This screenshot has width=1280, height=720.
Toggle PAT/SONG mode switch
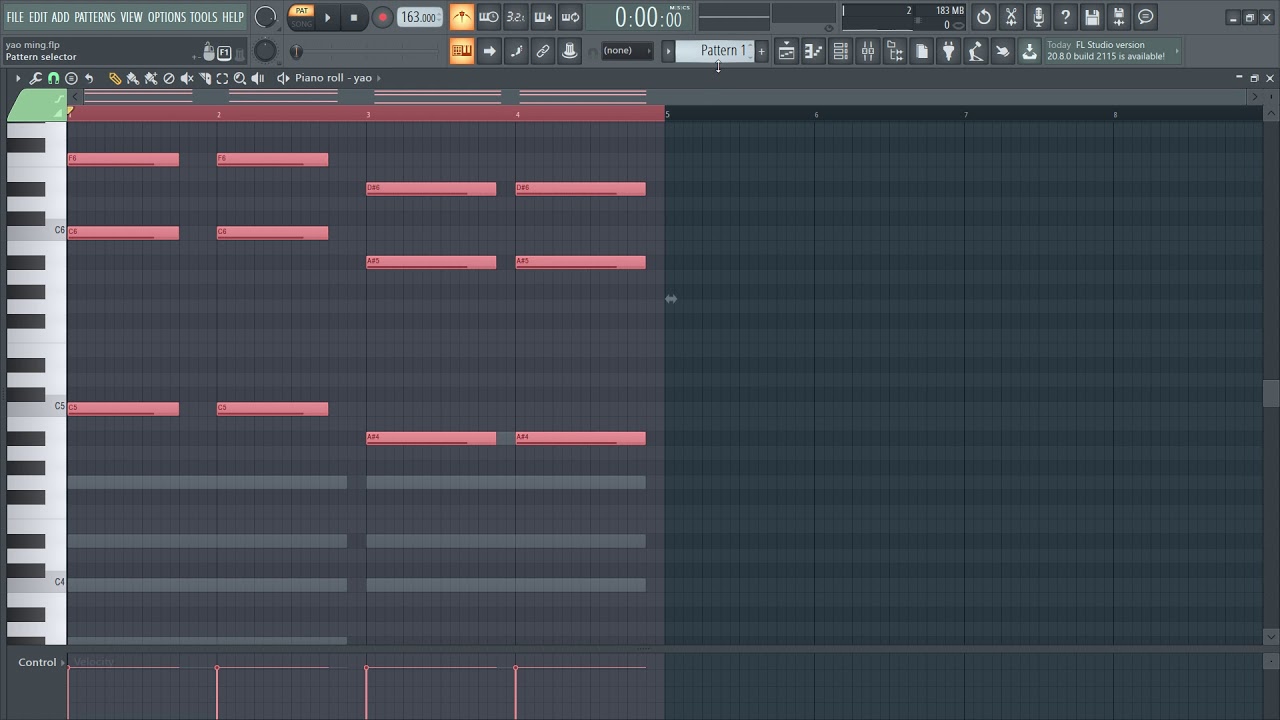point(301,17)
